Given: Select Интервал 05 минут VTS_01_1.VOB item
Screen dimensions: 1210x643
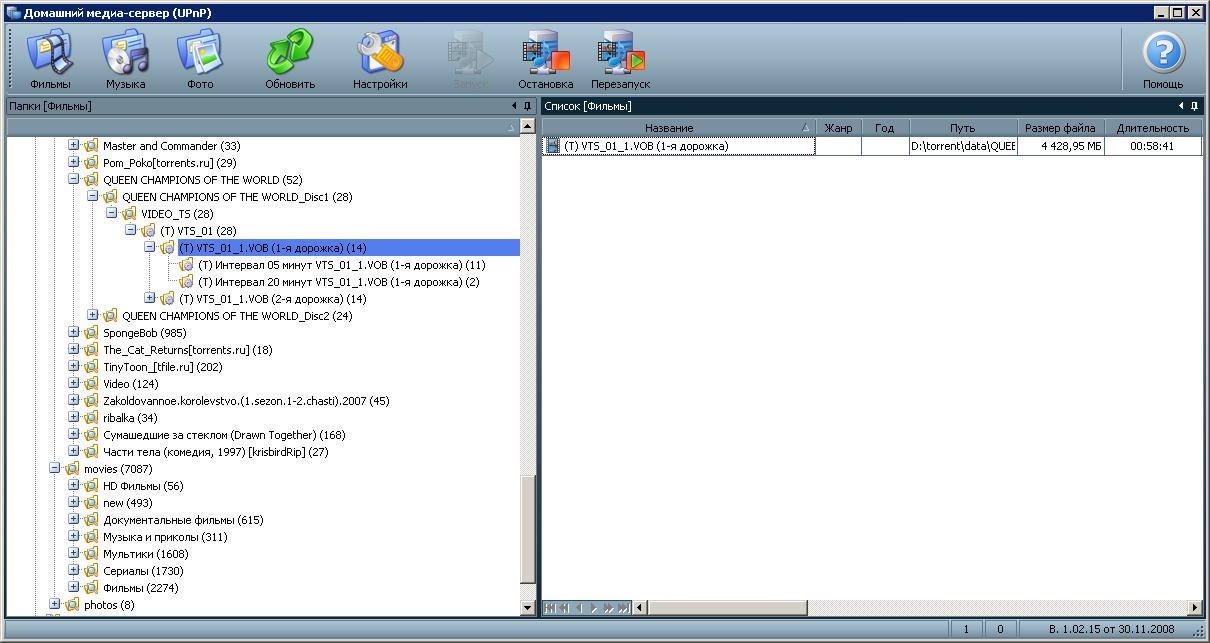Looking at the screenshot, I should click(x=341, y=265).
